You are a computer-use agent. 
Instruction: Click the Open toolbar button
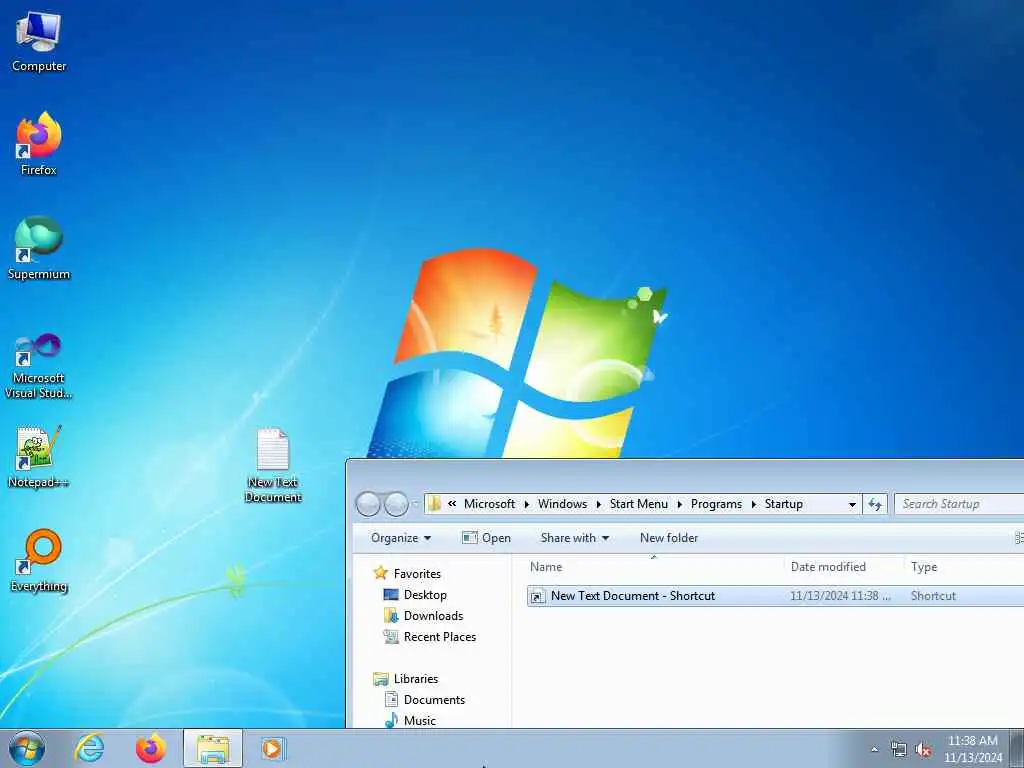(x=487, y=537)
